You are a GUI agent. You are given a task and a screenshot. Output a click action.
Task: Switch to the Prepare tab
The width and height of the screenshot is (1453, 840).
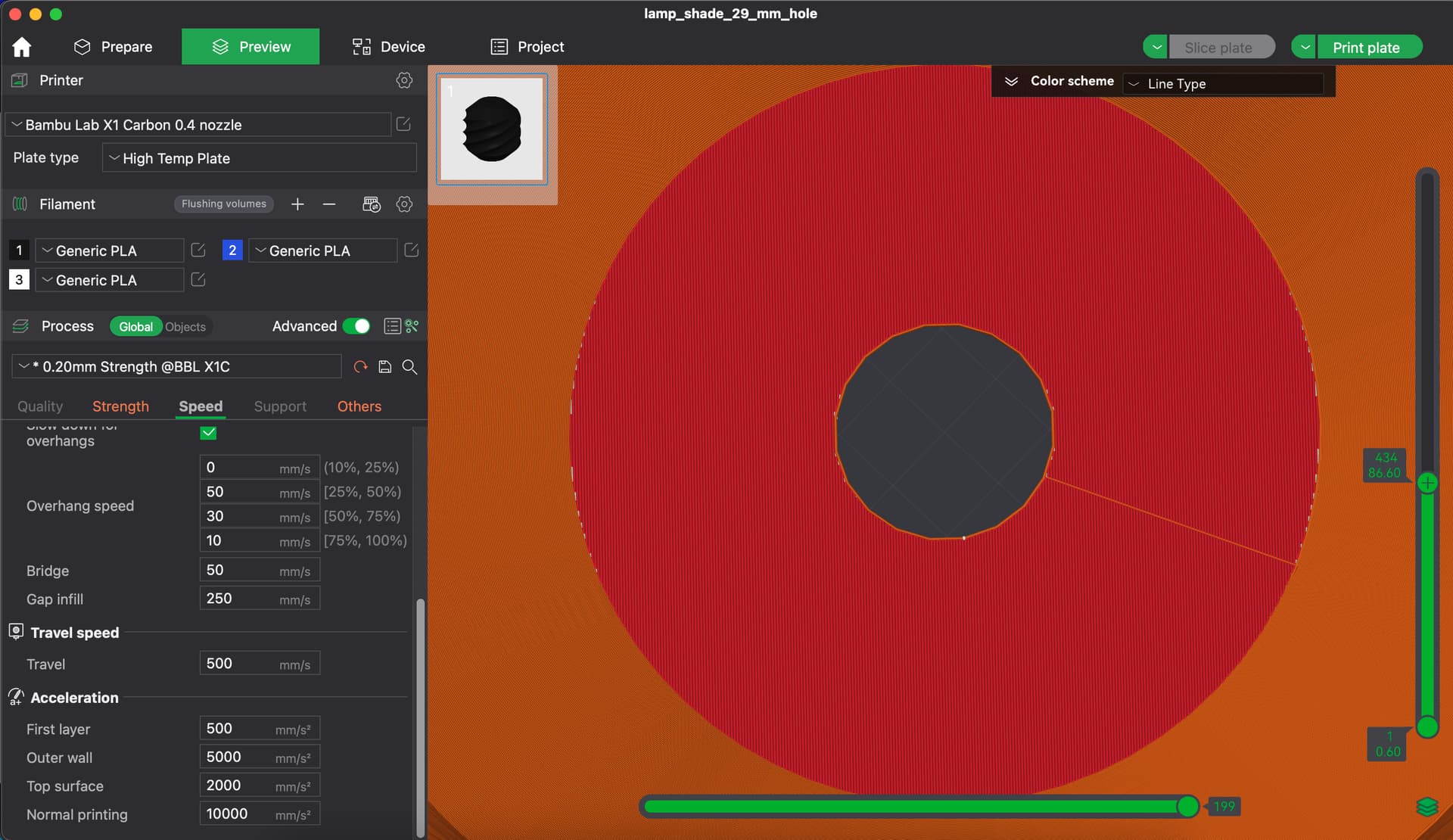113,47
